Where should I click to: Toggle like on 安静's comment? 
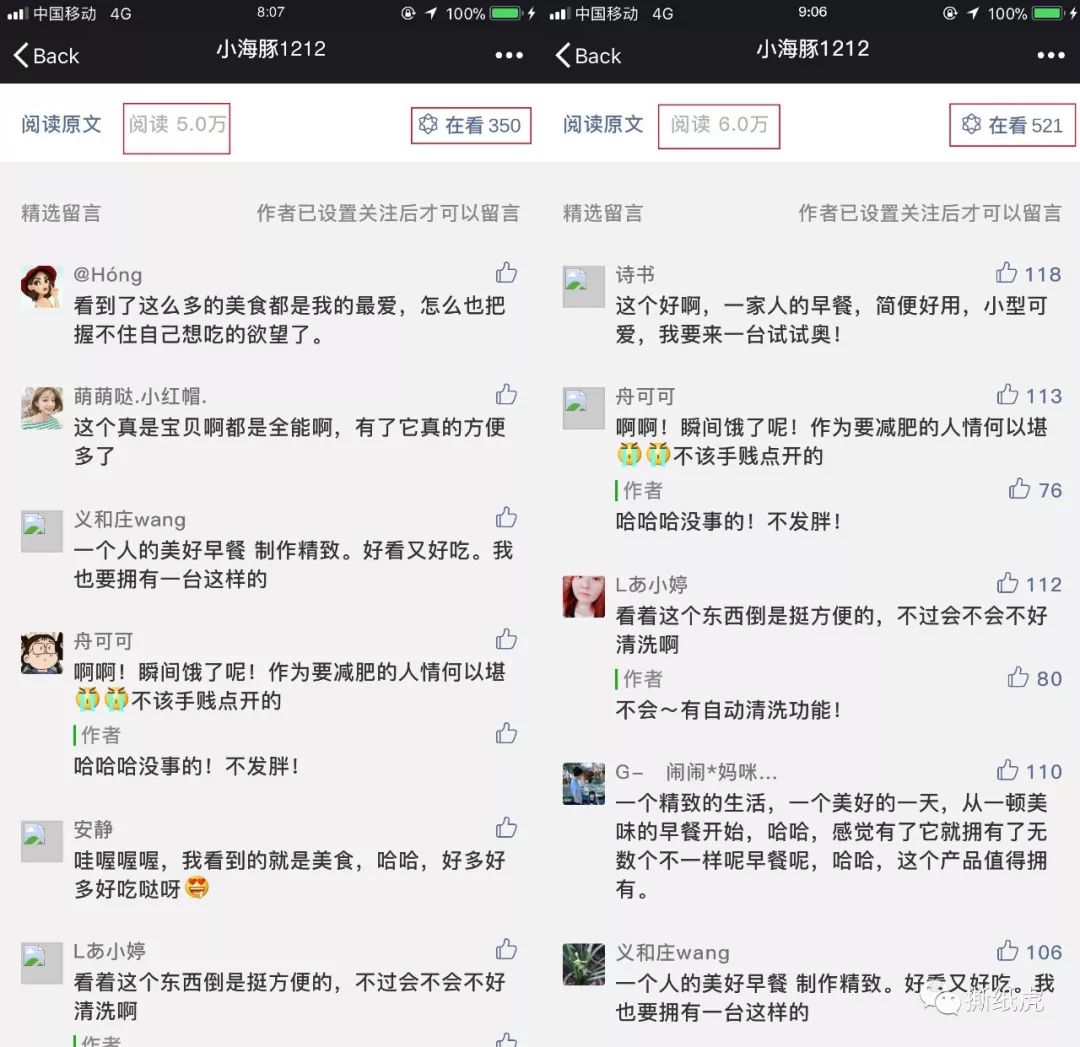tap(506, 828)
